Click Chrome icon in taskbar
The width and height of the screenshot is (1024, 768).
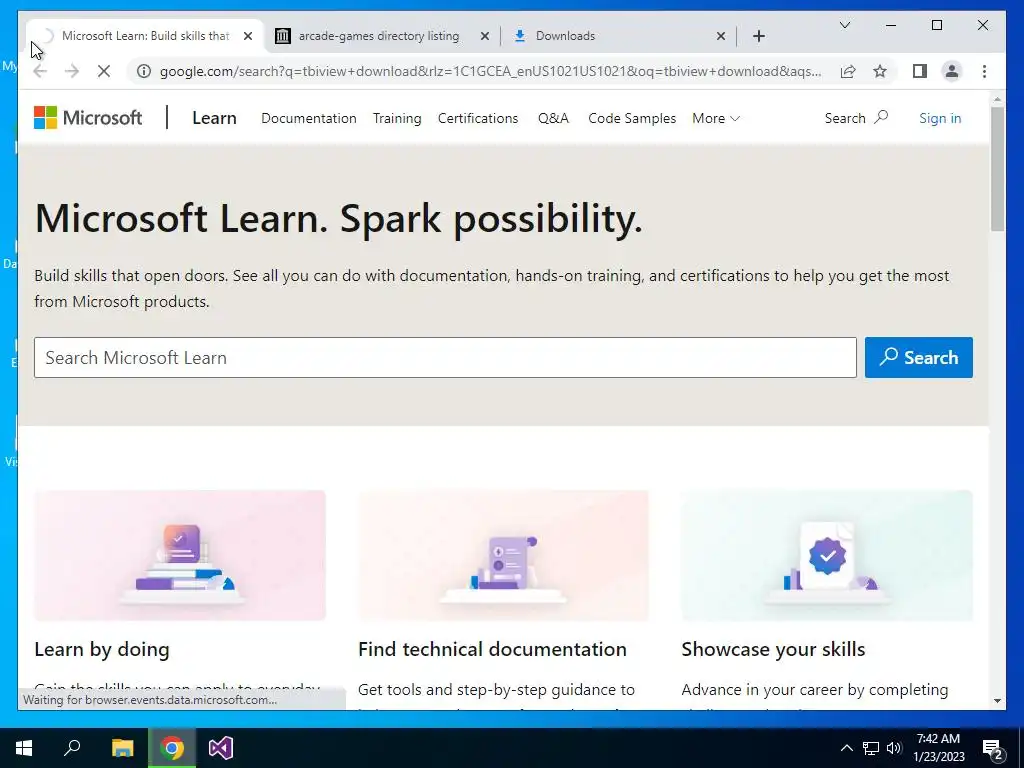coord(172,748)
